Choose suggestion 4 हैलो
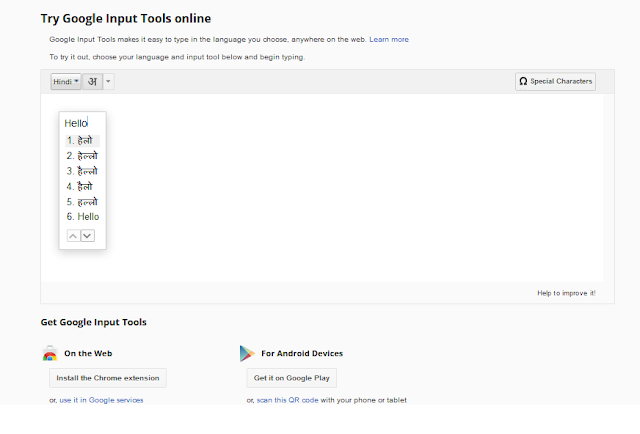The height and width of the screenshot is (434, 640). tap(82, 187)
